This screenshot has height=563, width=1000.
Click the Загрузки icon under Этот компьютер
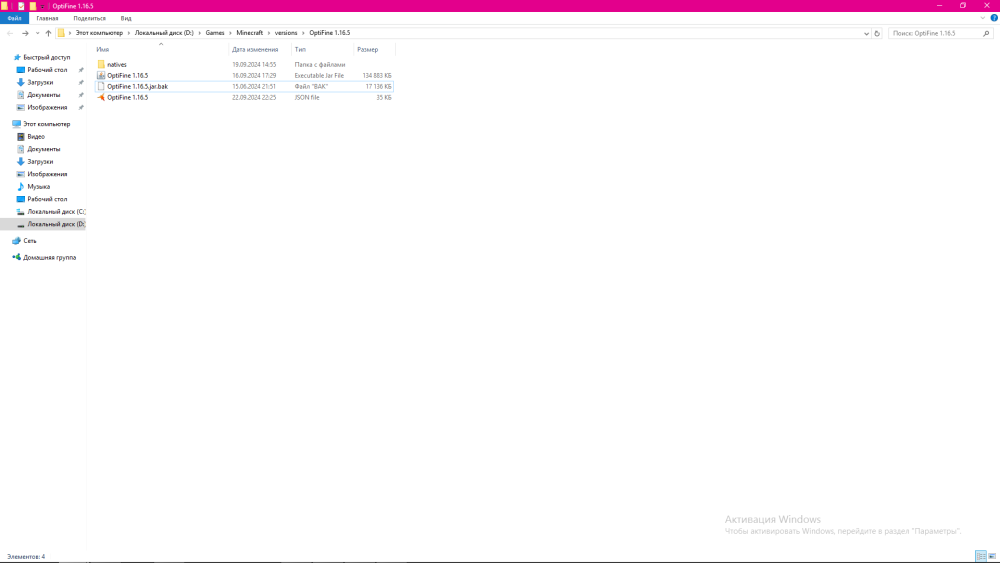[x=20, y=162]
